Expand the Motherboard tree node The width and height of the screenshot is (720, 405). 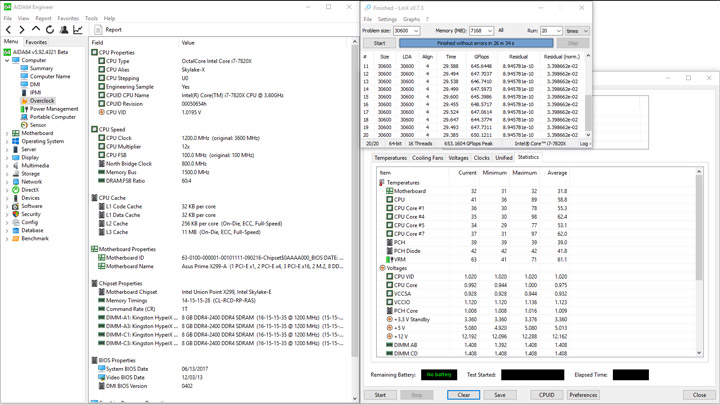[x=7, y=133]
